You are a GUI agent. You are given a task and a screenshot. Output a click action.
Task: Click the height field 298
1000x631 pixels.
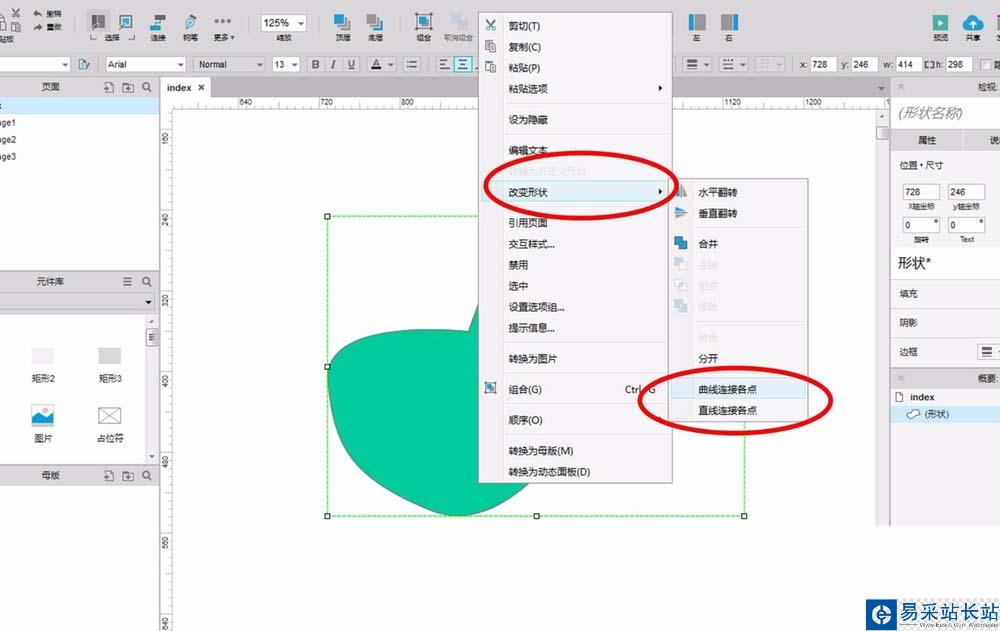959,64
